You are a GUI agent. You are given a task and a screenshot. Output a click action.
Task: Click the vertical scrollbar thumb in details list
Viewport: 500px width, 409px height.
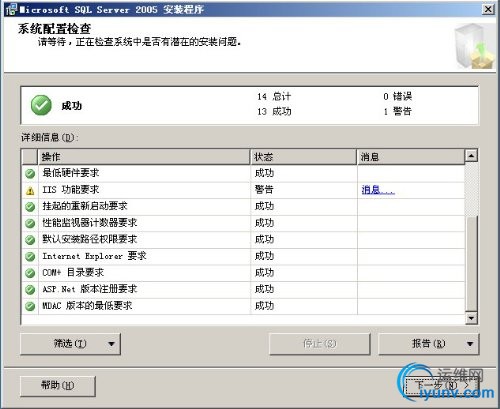(471, 264)
